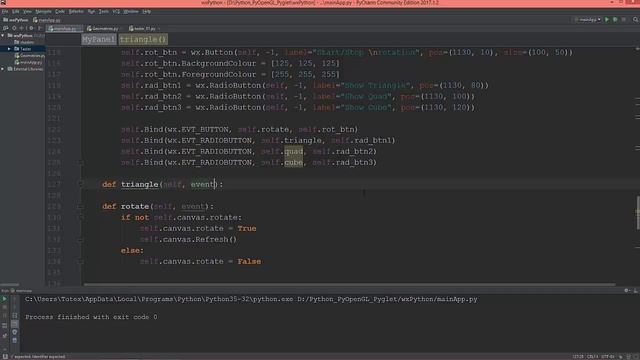Click mainApp.py in the navigation bar
The width and height of the screenshot is (640, 360).
[47, 20]
